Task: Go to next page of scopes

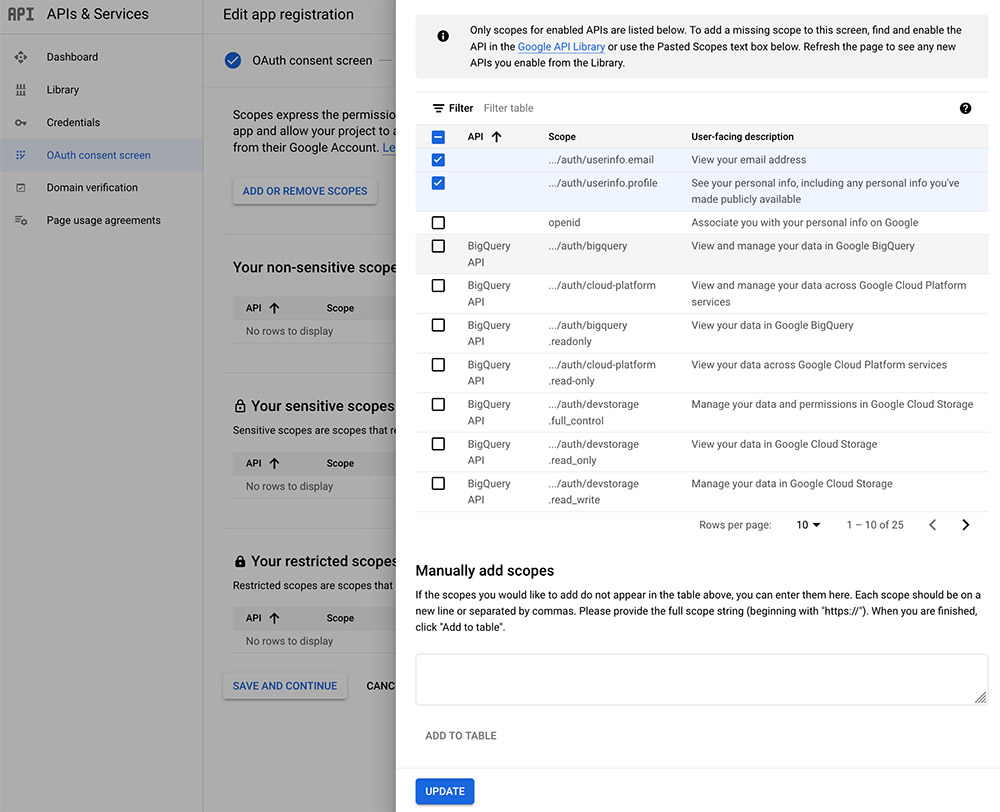Action: point(965,525)
